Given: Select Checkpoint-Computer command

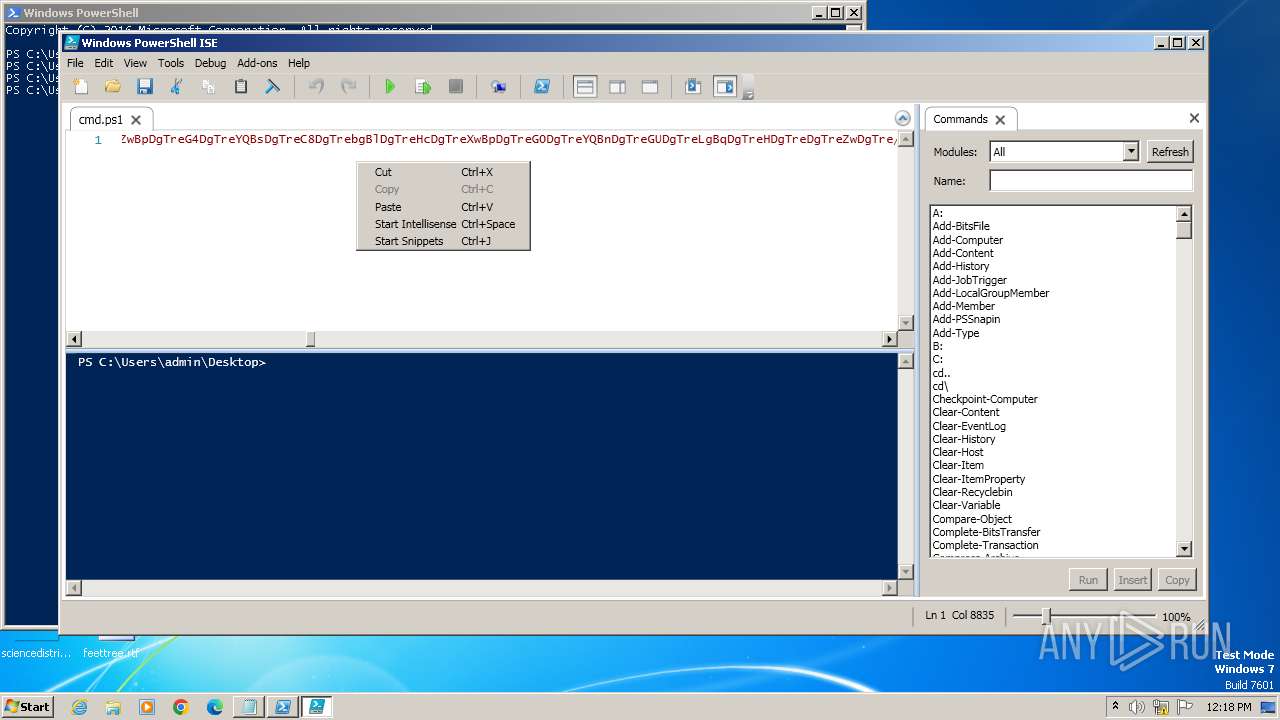Looking at the screenshot, I should pos(985,399).
